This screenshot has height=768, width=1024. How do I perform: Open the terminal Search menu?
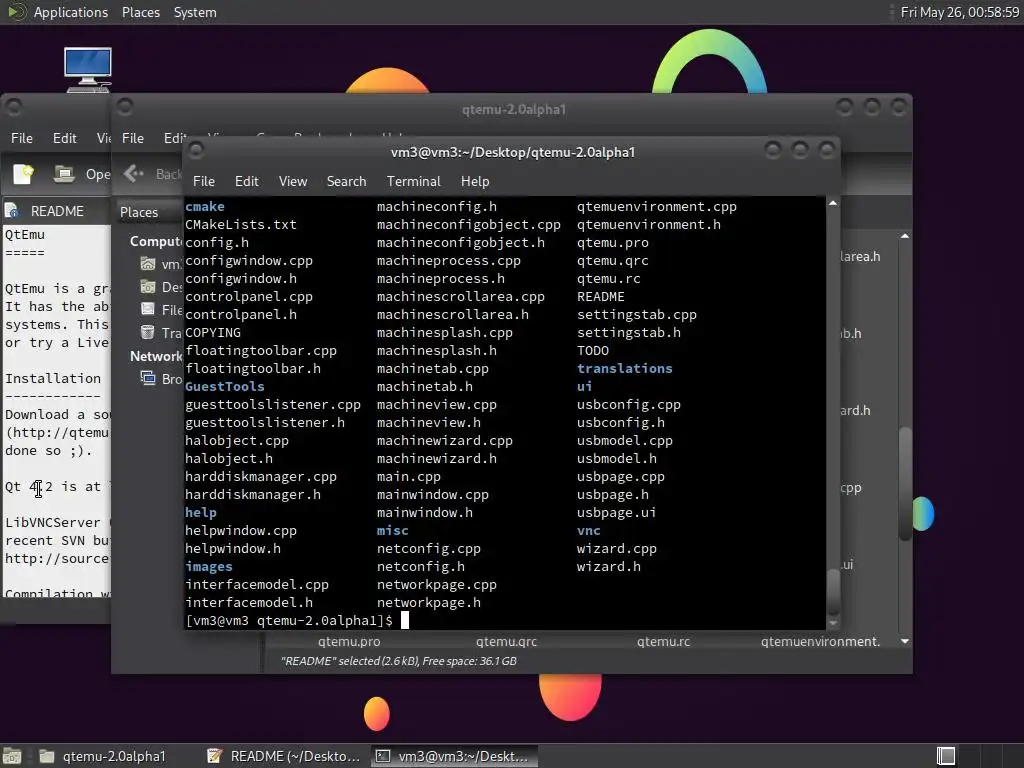(346, 182)
